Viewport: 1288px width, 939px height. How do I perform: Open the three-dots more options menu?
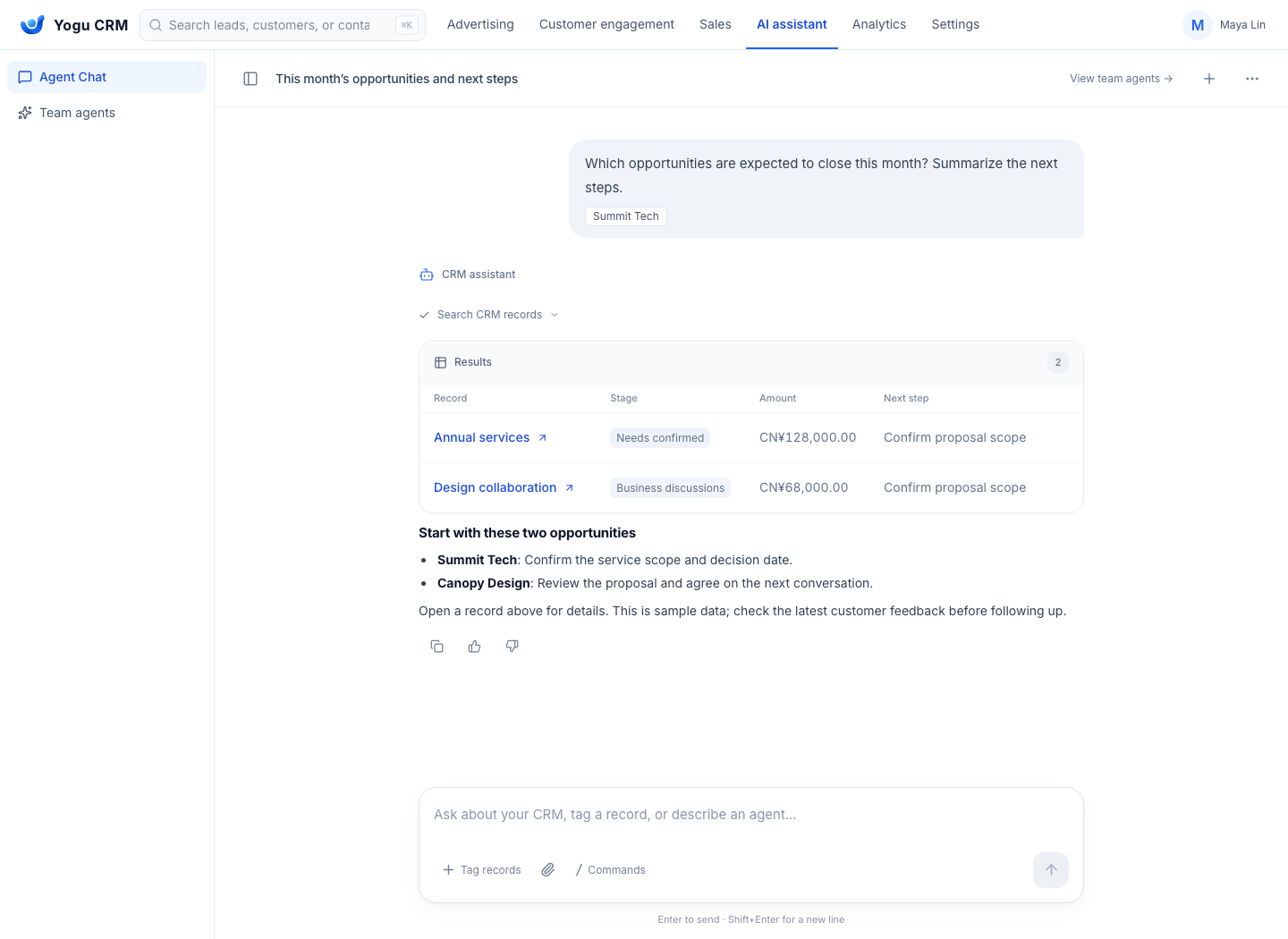[x=1252, y=79]
